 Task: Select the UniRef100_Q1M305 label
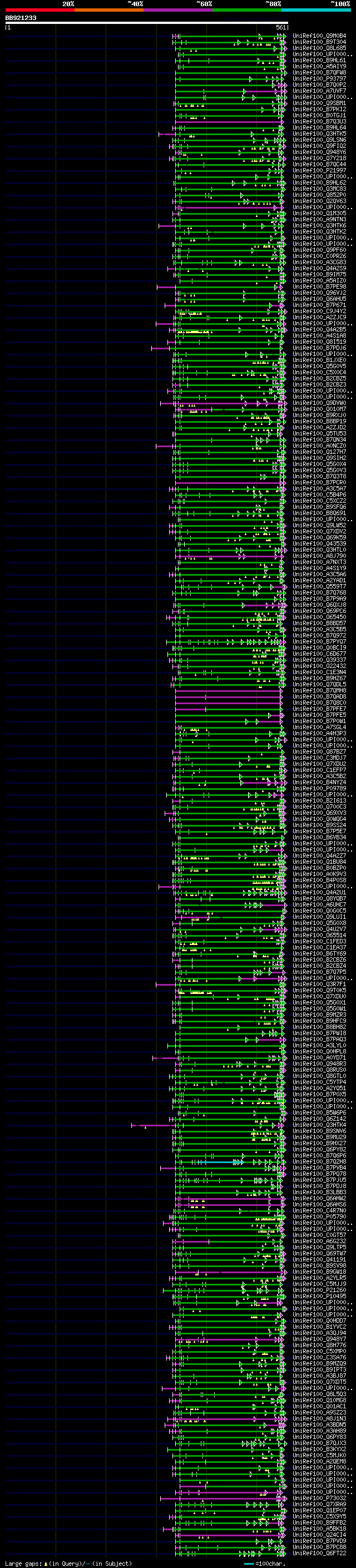[319, 214]
